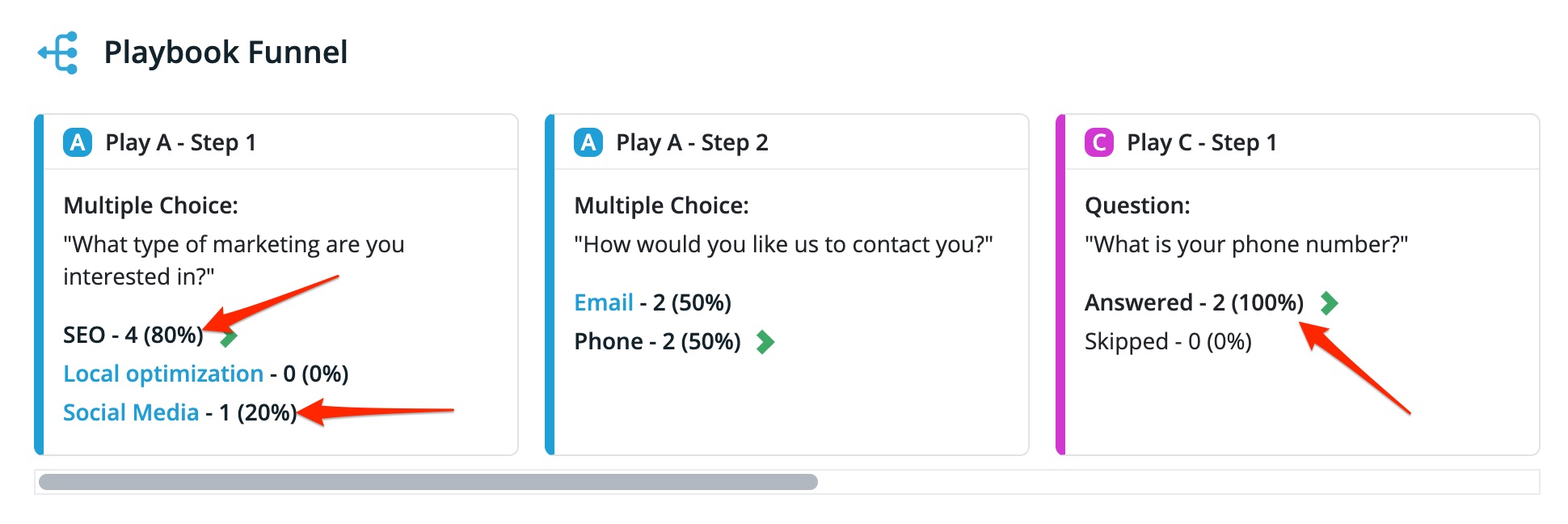Screen dimensions: 1568x524
Task: Open the Email answer link
Action: click(604, 302)
